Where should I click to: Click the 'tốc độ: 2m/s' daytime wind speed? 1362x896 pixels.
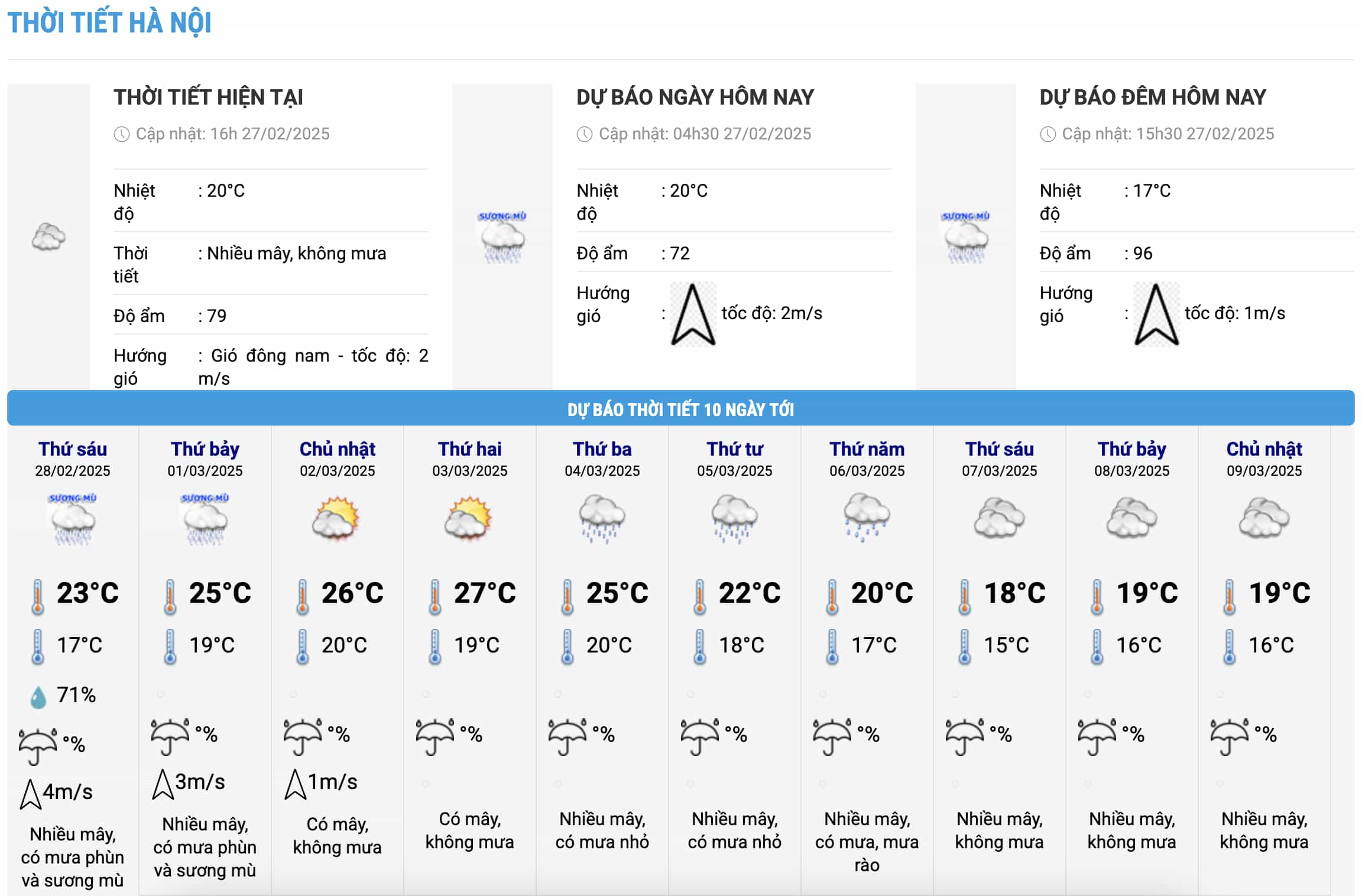(771, 313)
